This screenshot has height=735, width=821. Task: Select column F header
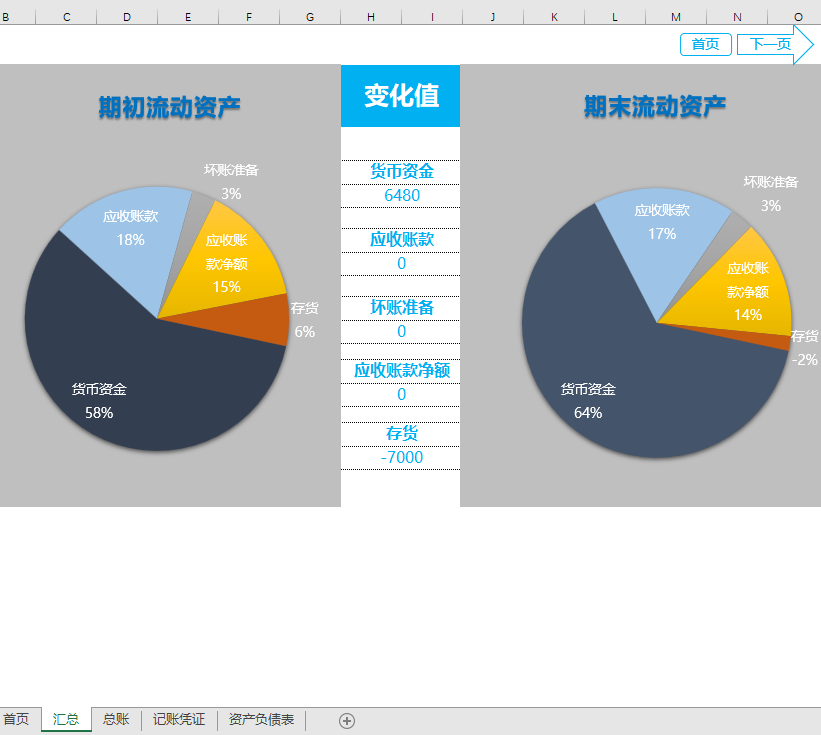tap(249, 17)
